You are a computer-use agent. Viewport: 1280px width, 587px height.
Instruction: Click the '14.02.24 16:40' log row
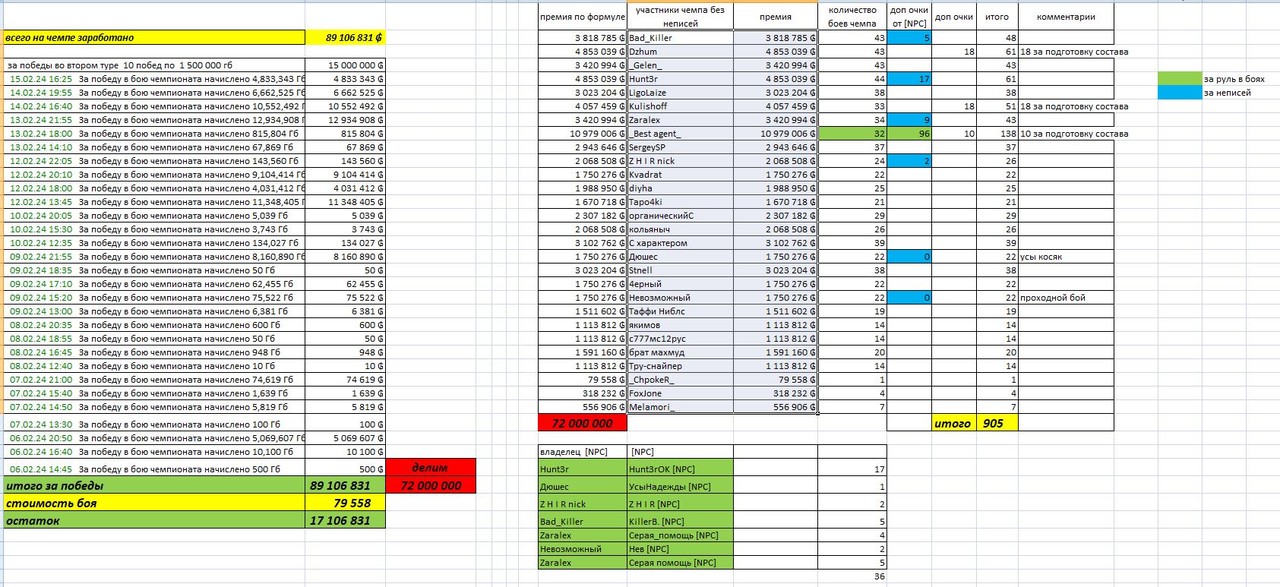coord(153,105)
